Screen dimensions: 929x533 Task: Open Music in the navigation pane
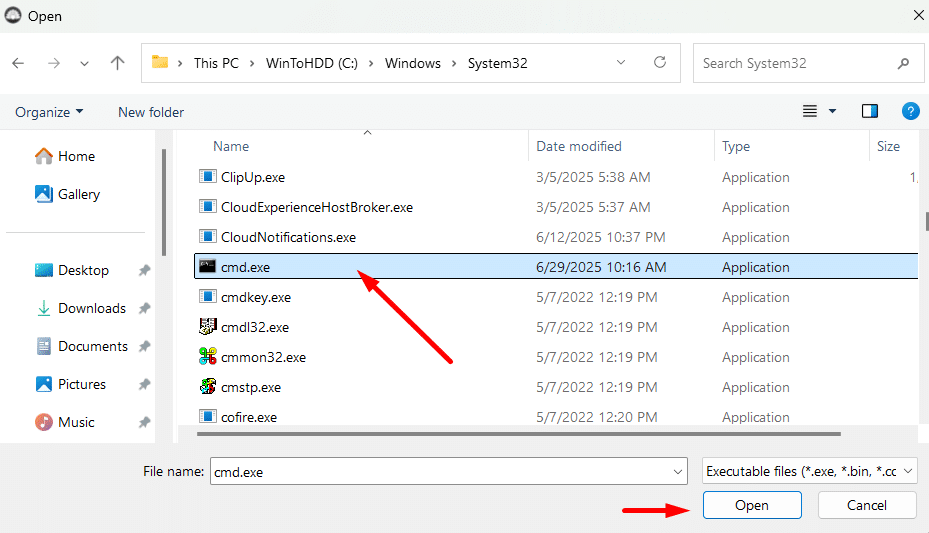point(64,422)
